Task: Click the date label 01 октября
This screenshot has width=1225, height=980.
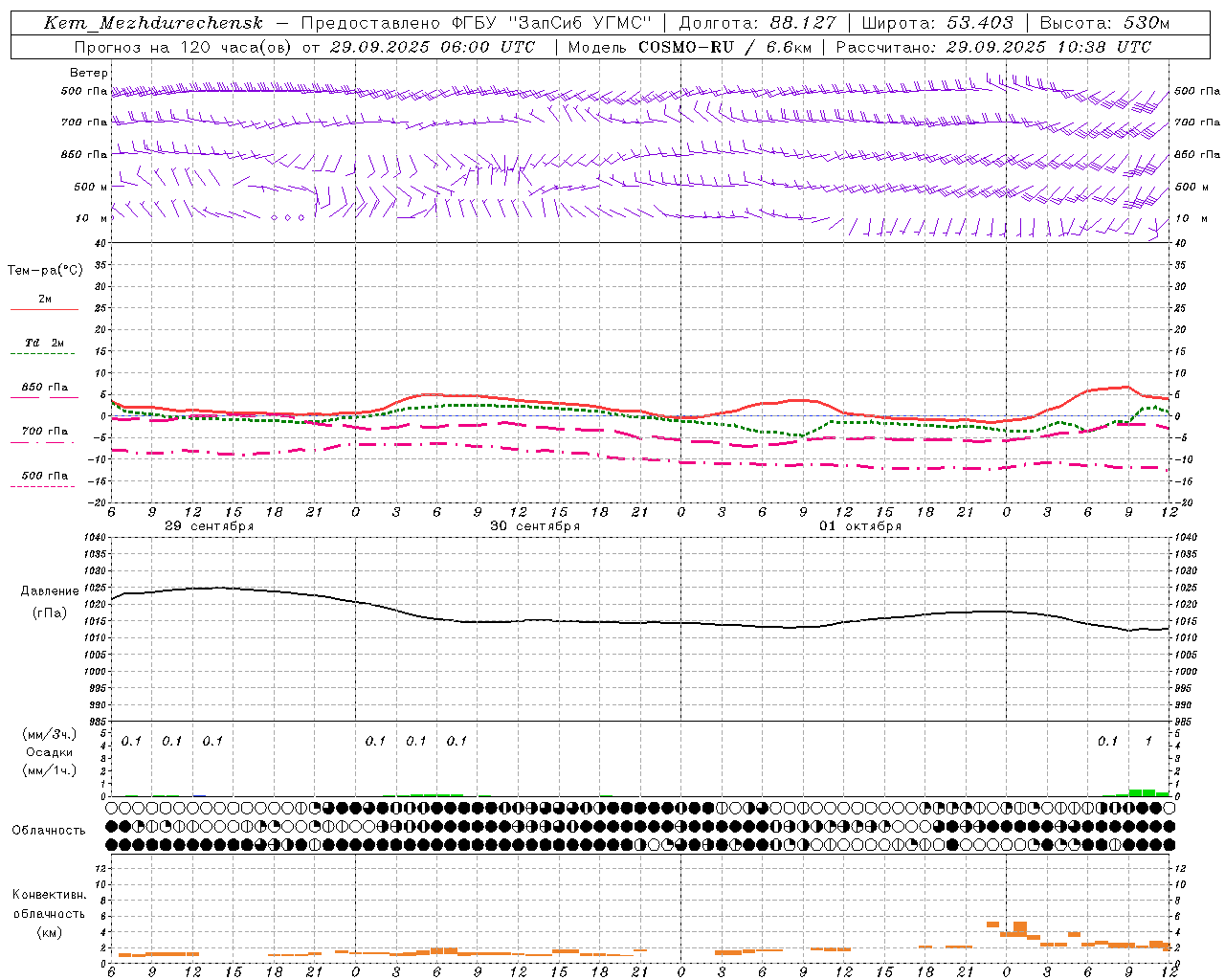Action: pos(859,526)
